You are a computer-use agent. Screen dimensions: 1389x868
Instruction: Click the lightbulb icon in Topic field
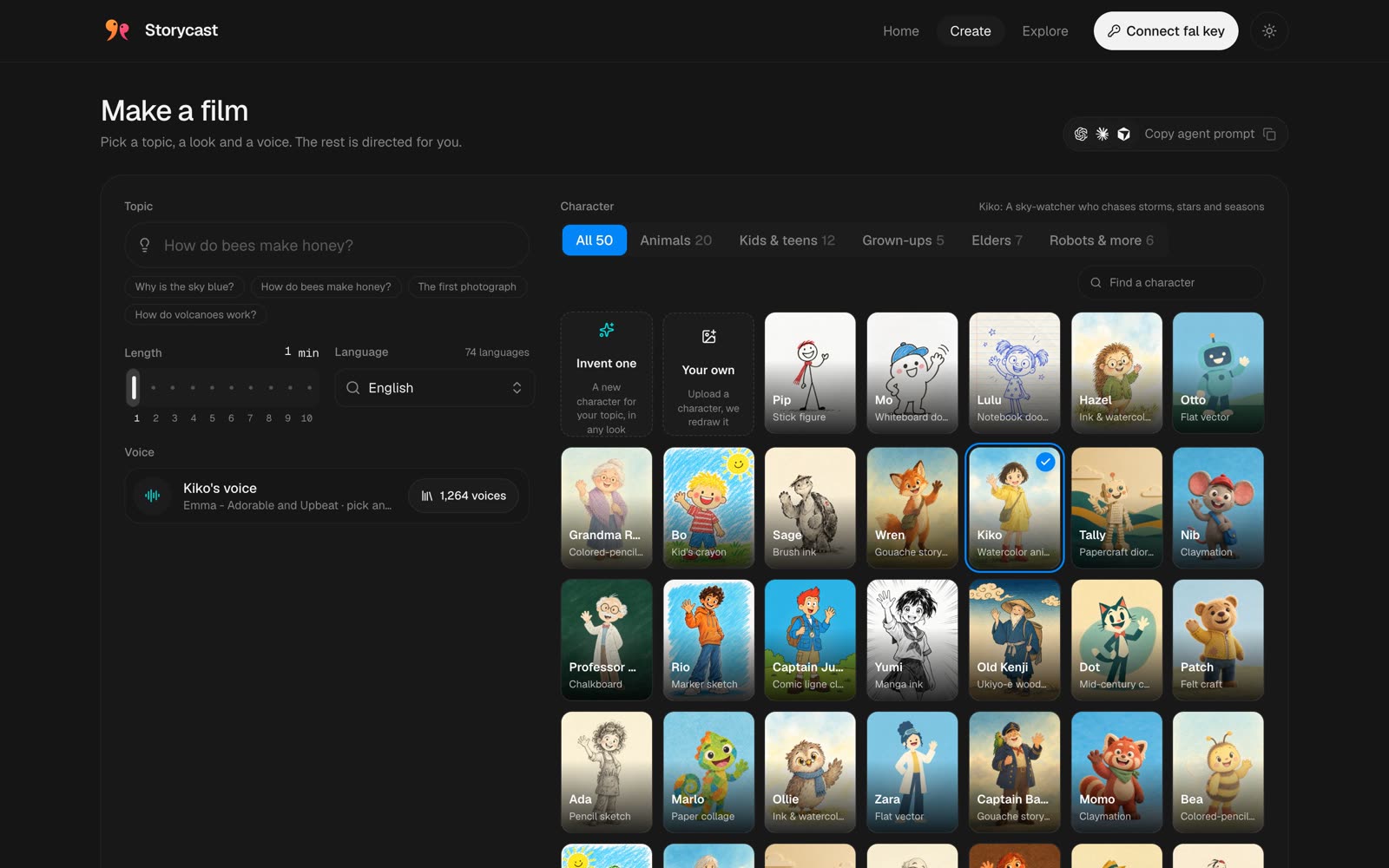pos(145,246)
